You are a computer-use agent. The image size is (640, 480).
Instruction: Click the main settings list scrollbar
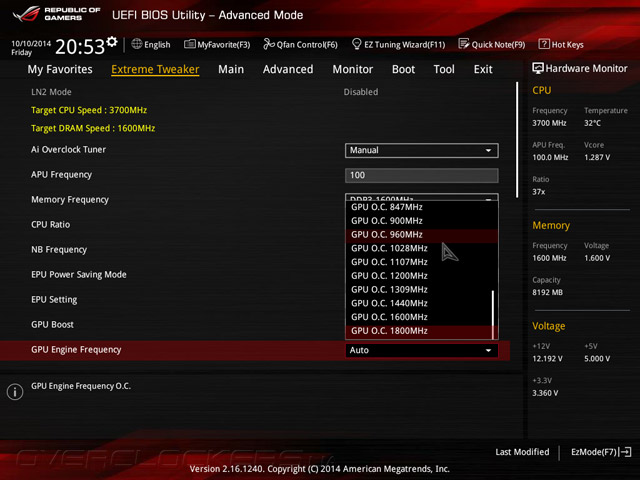pyautogui.click(x=517, y=140)
